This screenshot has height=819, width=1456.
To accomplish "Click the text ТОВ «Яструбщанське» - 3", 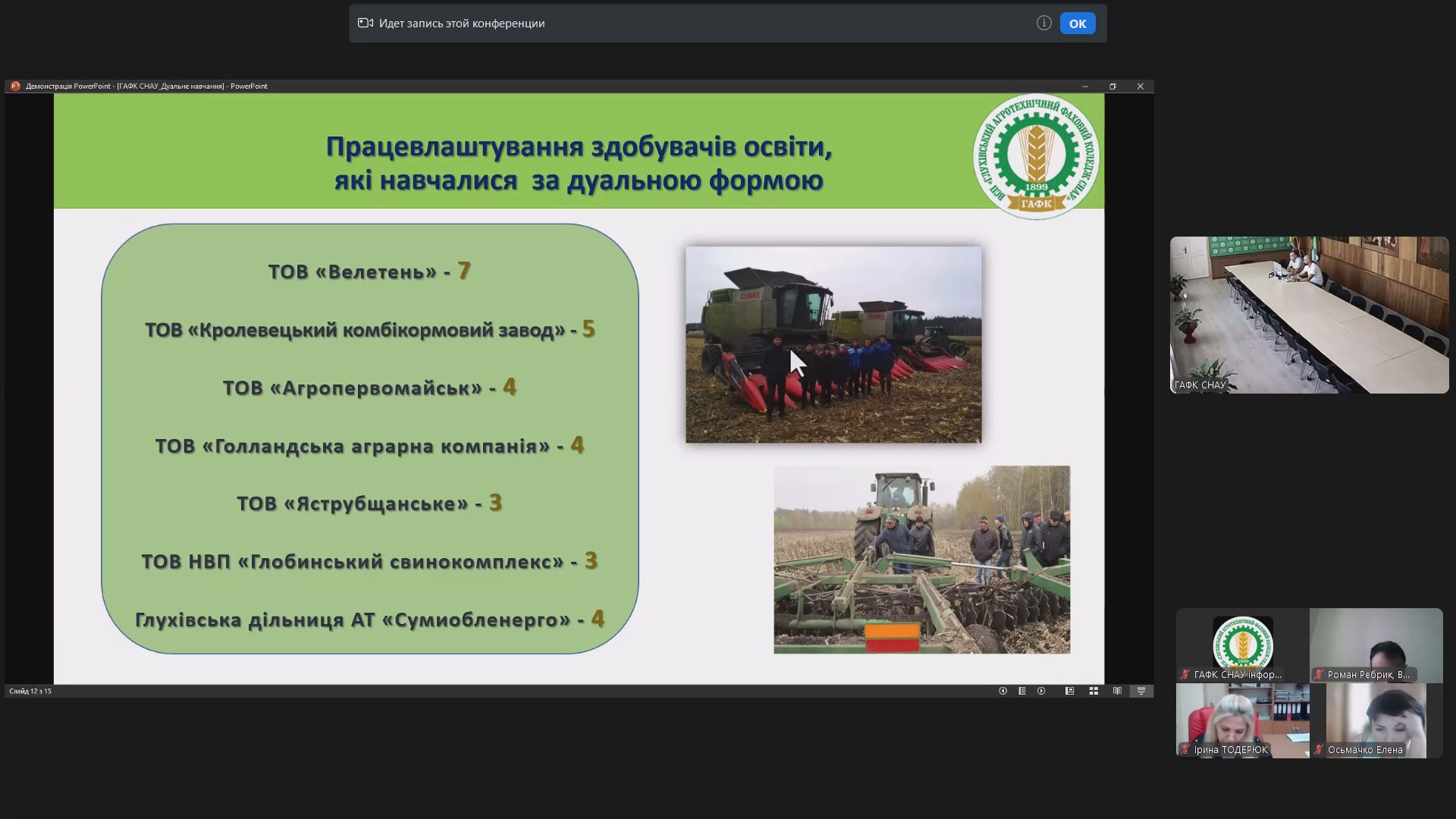I will [x=369, y=504].
